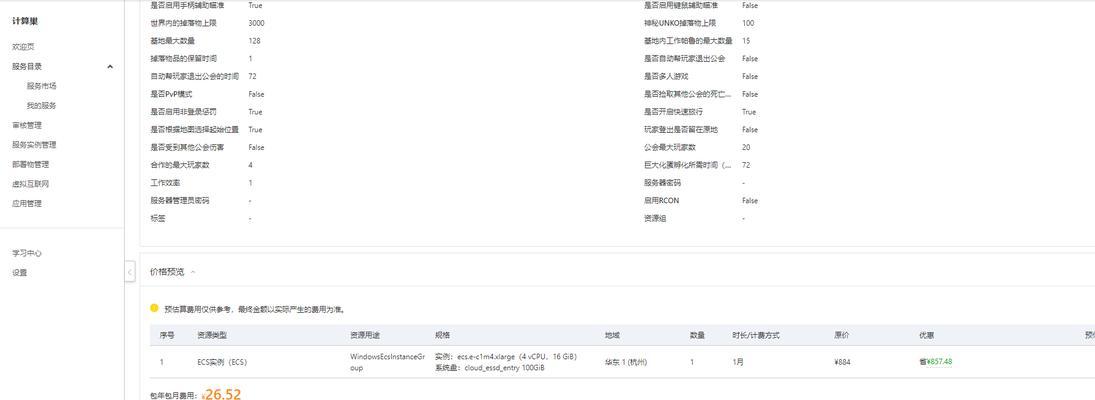
Task: Click the 合作的最大玩家数 label
Action: [x=180, y=165]
